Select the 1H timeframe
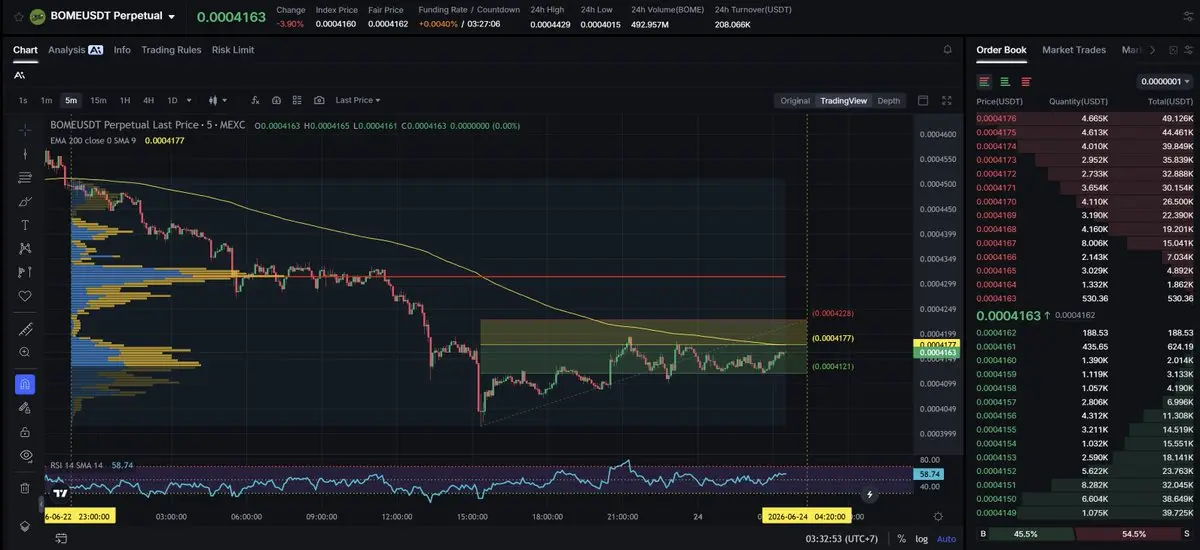 tap(125, 100)
